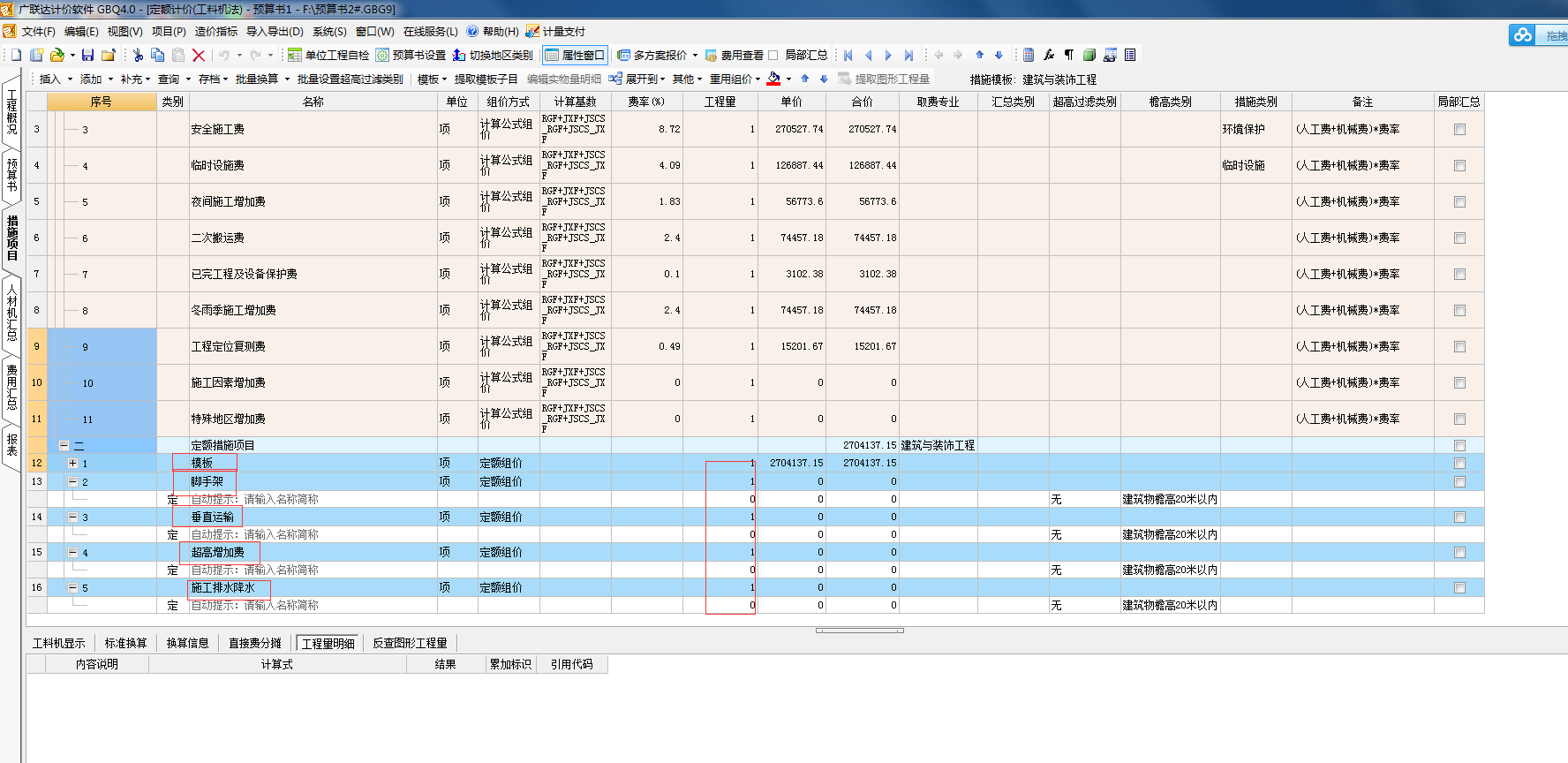Image resolution: width=1568 pixels, height=763 pixels.
Task: Open fill color dropdown arrow next to paint bucket
Action: pyautogui.click(x=788, y=79)
